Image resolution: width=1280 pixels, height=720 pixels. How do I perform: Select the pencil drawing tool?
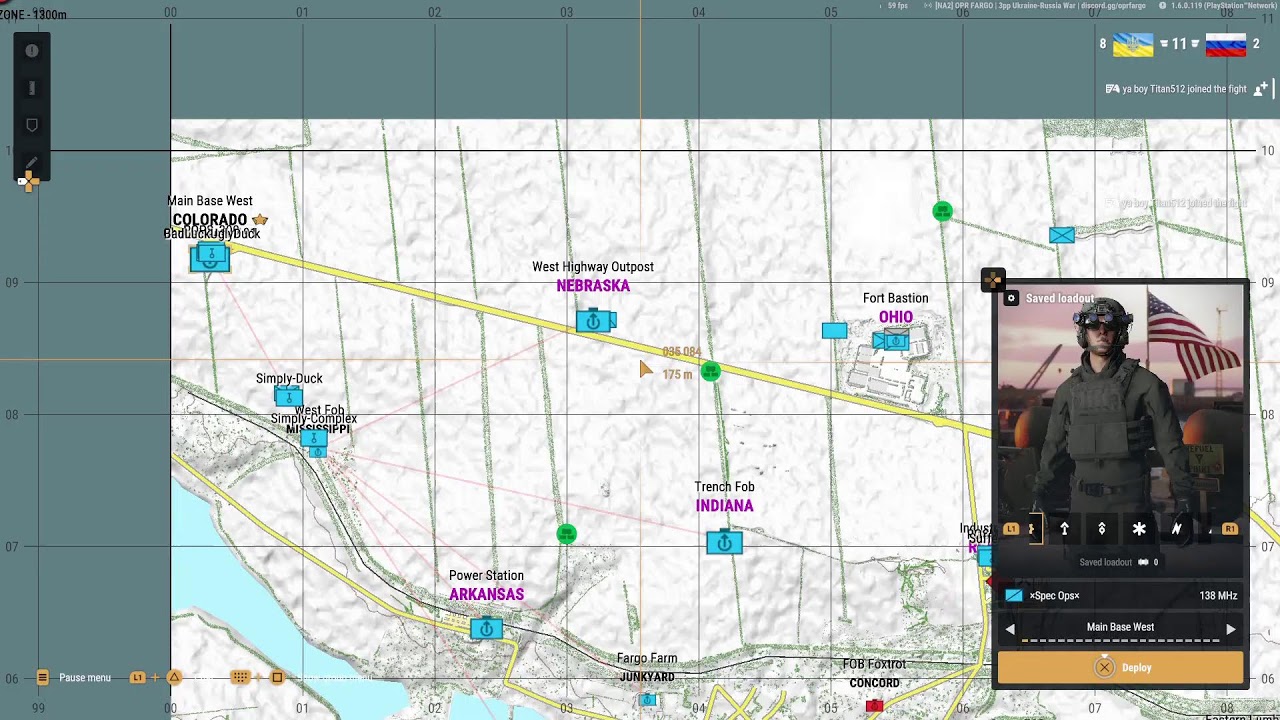[x=32, y=162]
